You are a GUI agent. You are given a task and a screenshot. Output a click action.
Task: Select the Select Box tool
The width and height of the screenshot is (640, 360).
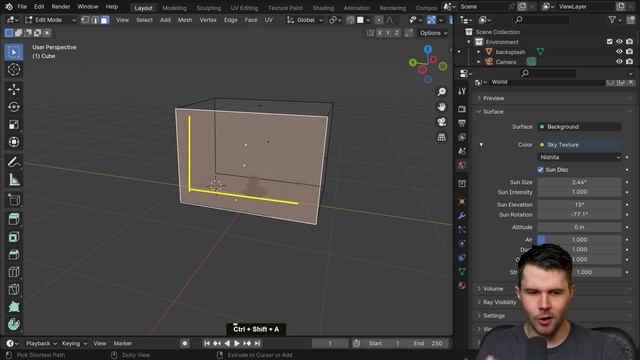pyautogui.click(x=13, y=52)
